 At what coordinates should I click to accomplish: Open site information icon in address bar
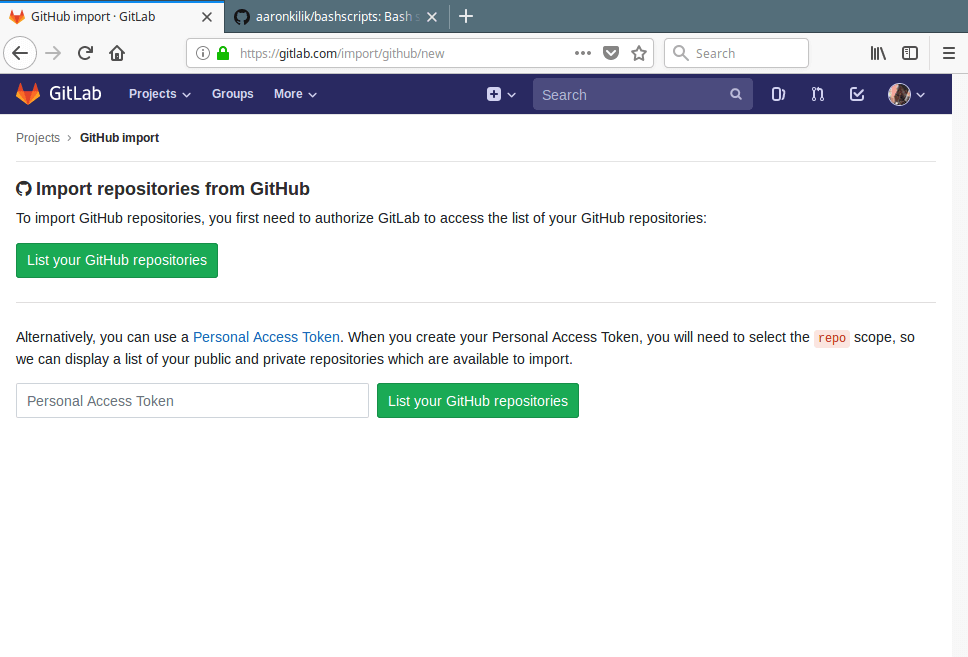pyautogui.click(x=202, y=53)
